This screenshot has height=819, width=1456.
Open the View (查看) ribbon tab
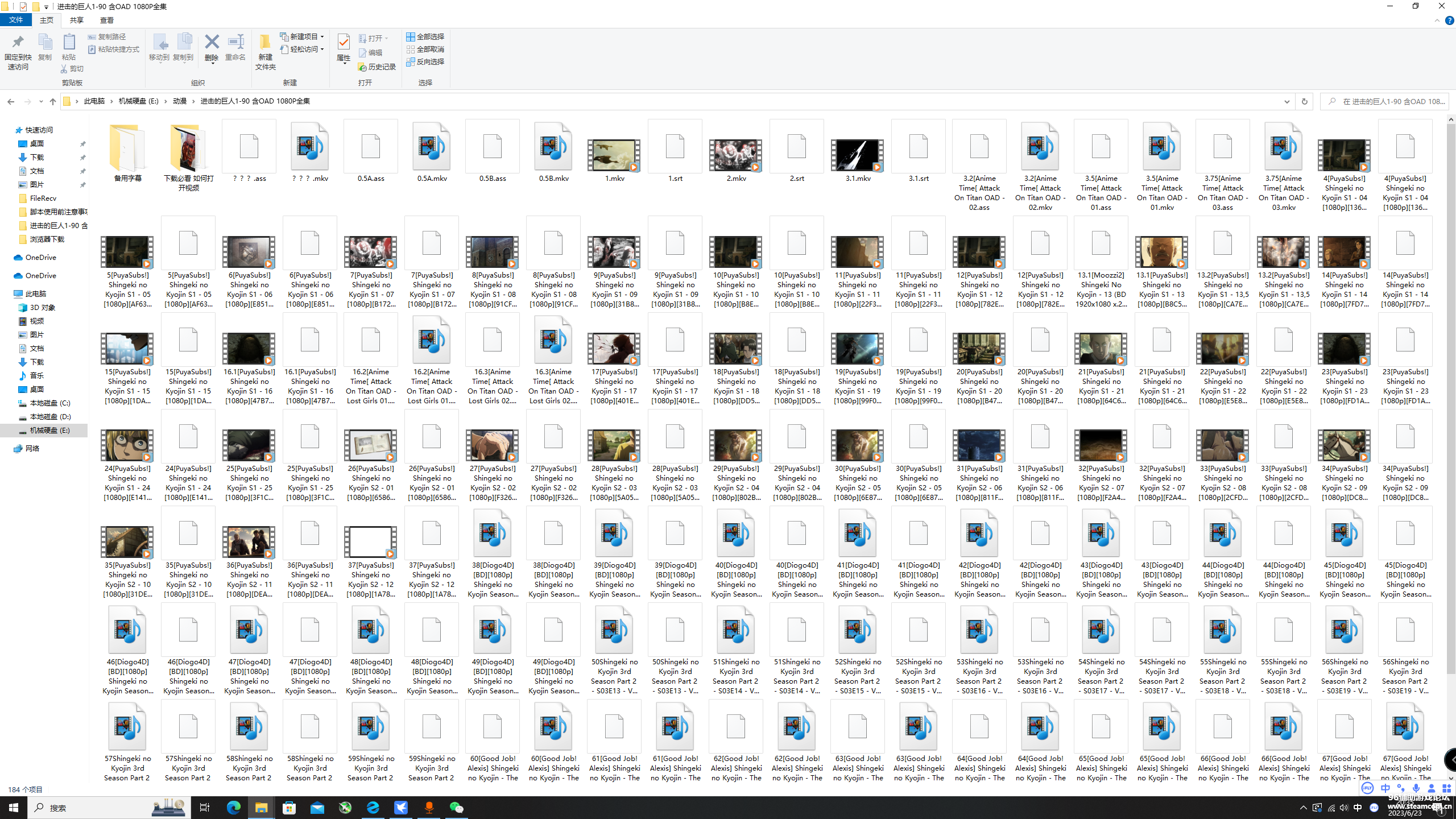pyautogui.click(x=106, y=20)
